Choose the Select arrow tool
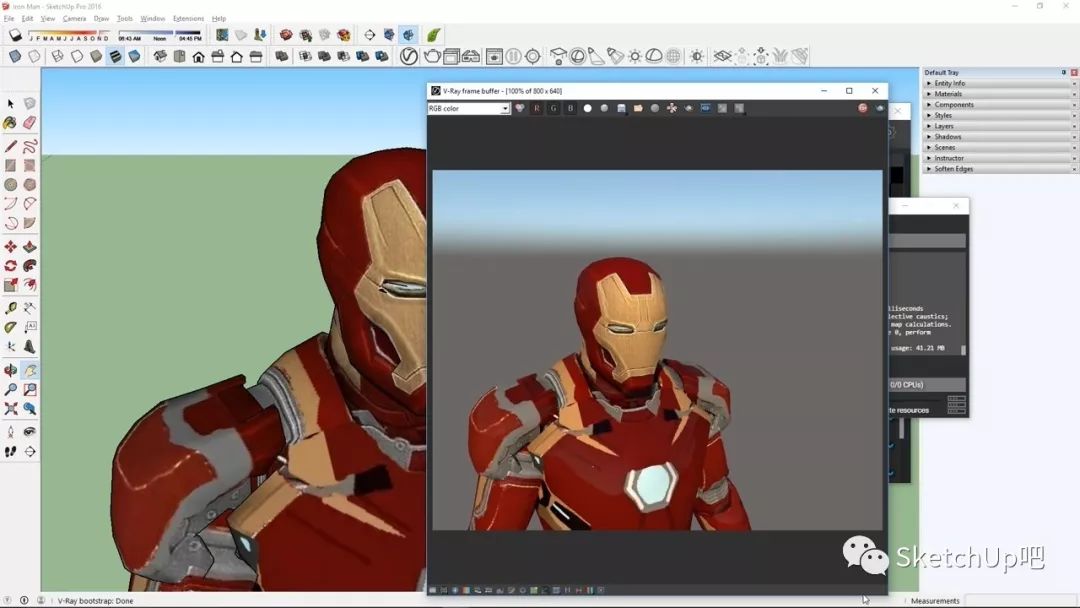The width and height of the screenshot is (1080, 608). coord(10,104)
